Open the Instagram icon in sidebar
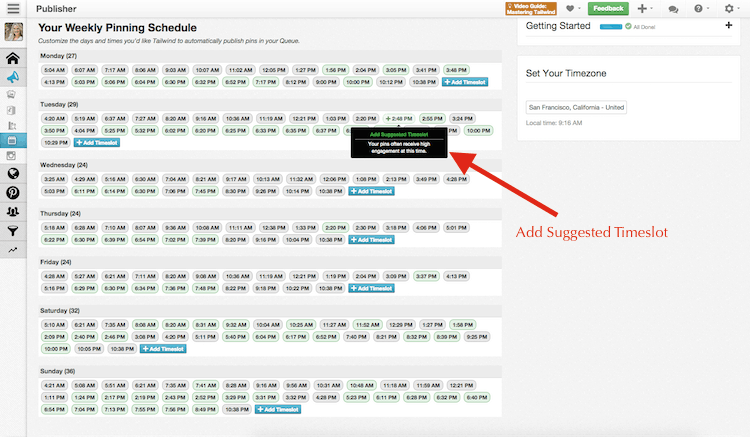This screenshot has height=437, width=750. coord(11,155)
